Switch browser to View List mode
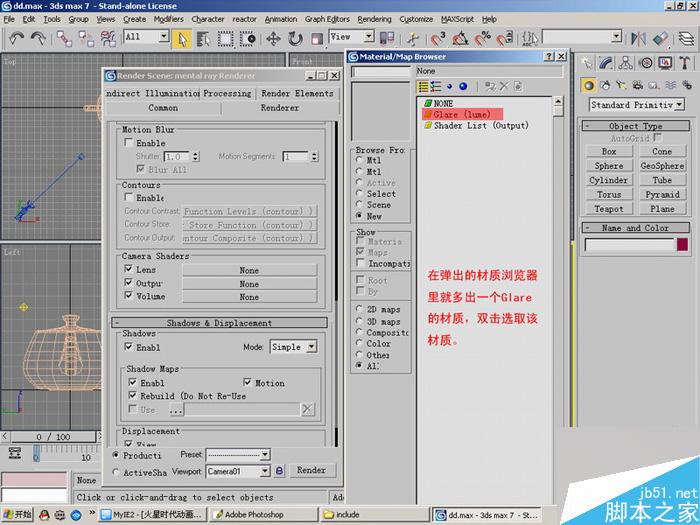The width and height of the screenshot is (700, 525). pos(423,86)
